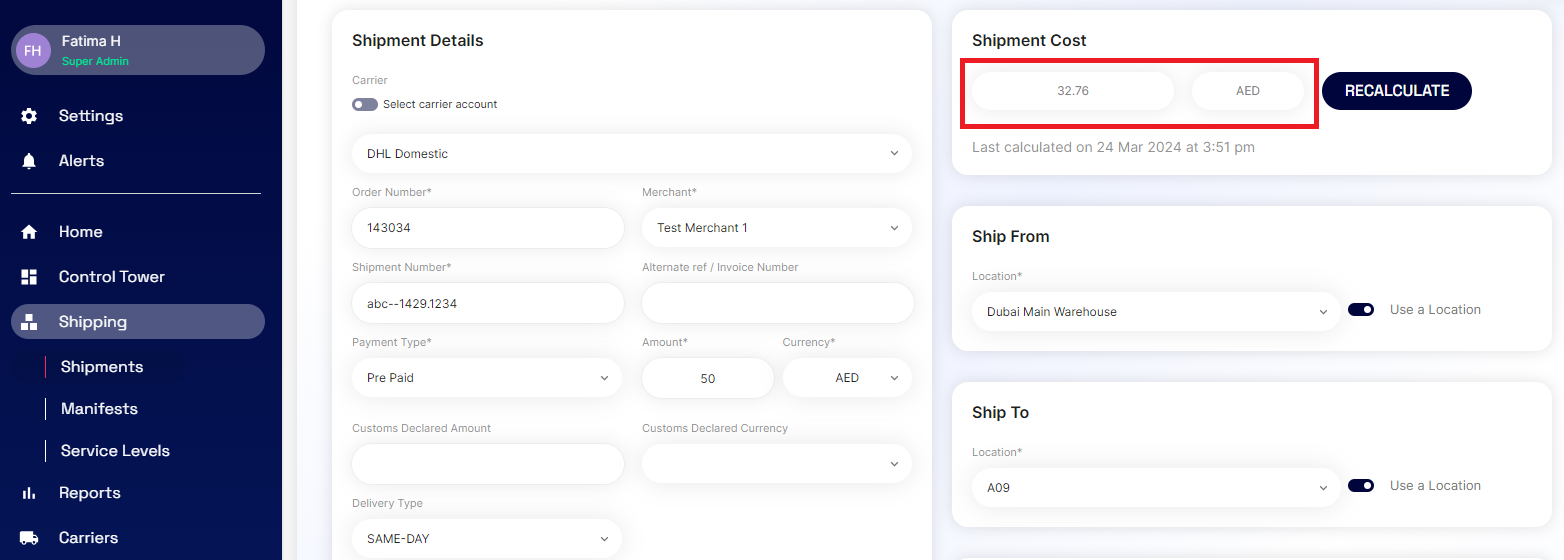Toggle the Select carrier account switch

coord(364,104)
